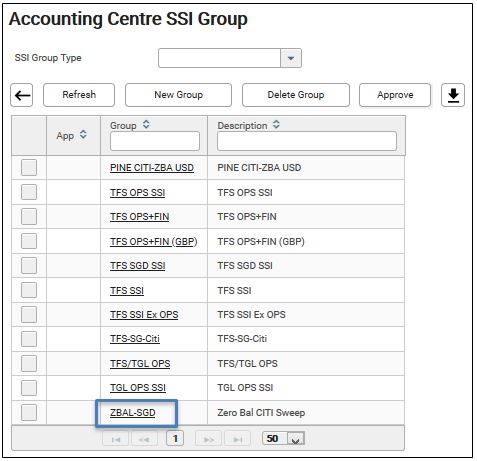Click the download export icon
Viewport: 477px width, 461px height.
click(453, 95)
